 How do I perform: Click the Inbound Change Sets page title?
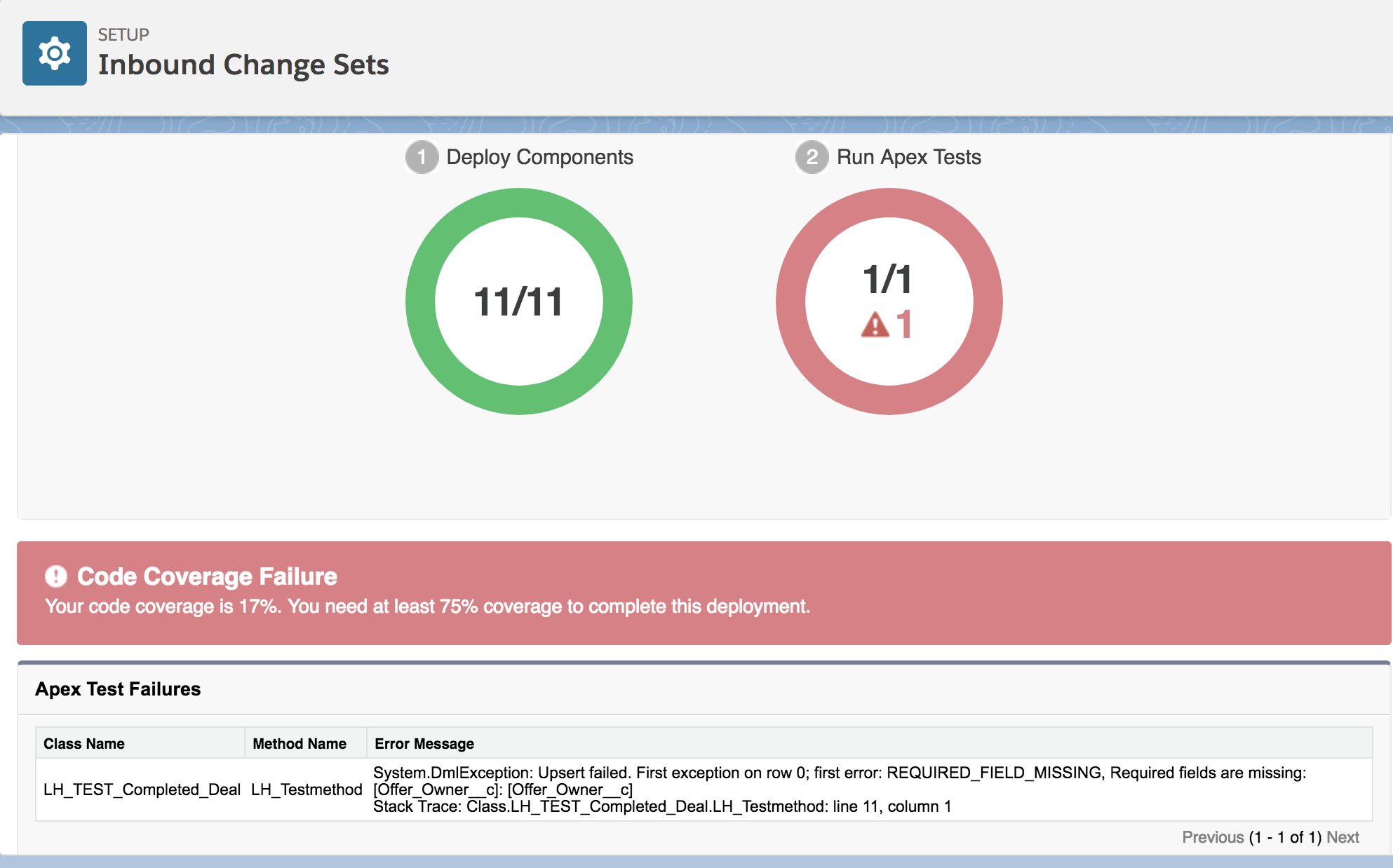[243, 65]
